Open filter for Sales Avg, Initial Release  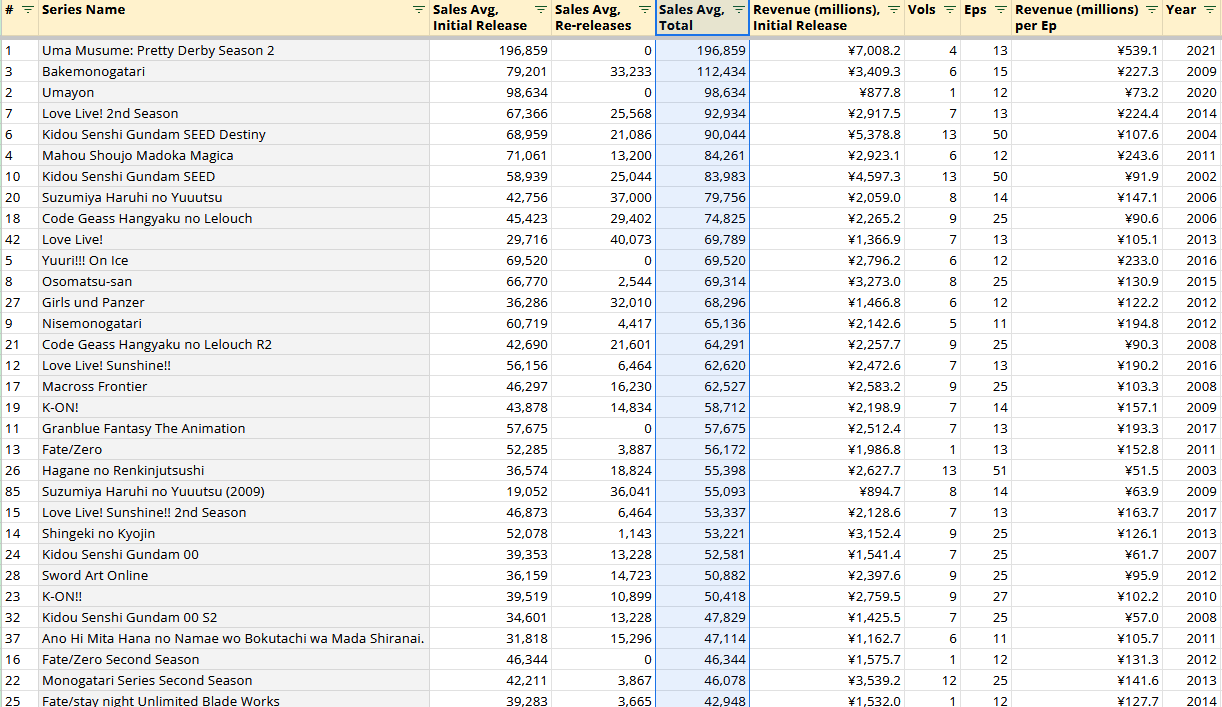(x=541, y=10)
